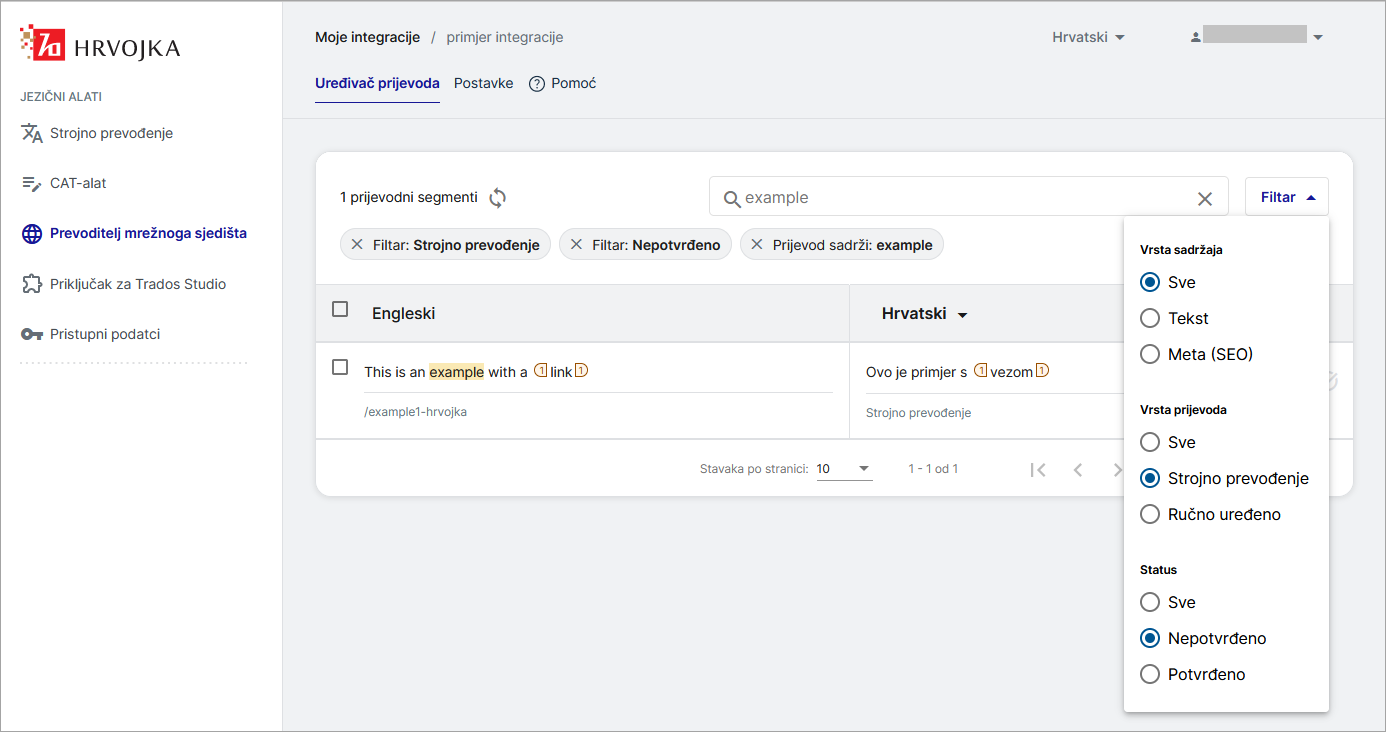The image size is (1386, 732).
Task: Open the Hrvatski interface language dropdown
Action: [x=1088, y=37]
